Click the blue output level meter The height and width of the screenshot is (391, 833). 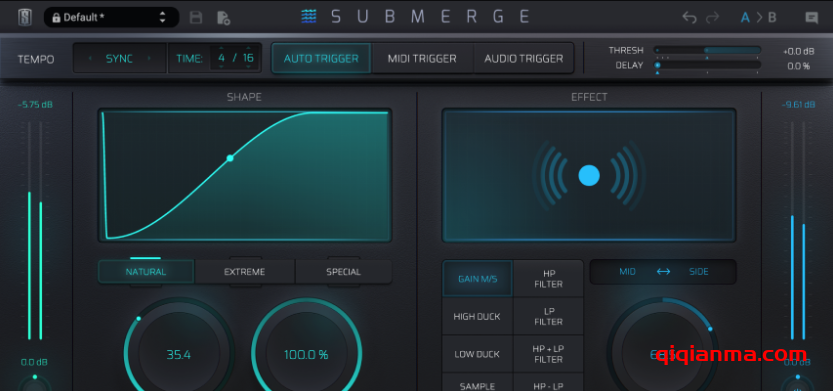pos(798,231)
